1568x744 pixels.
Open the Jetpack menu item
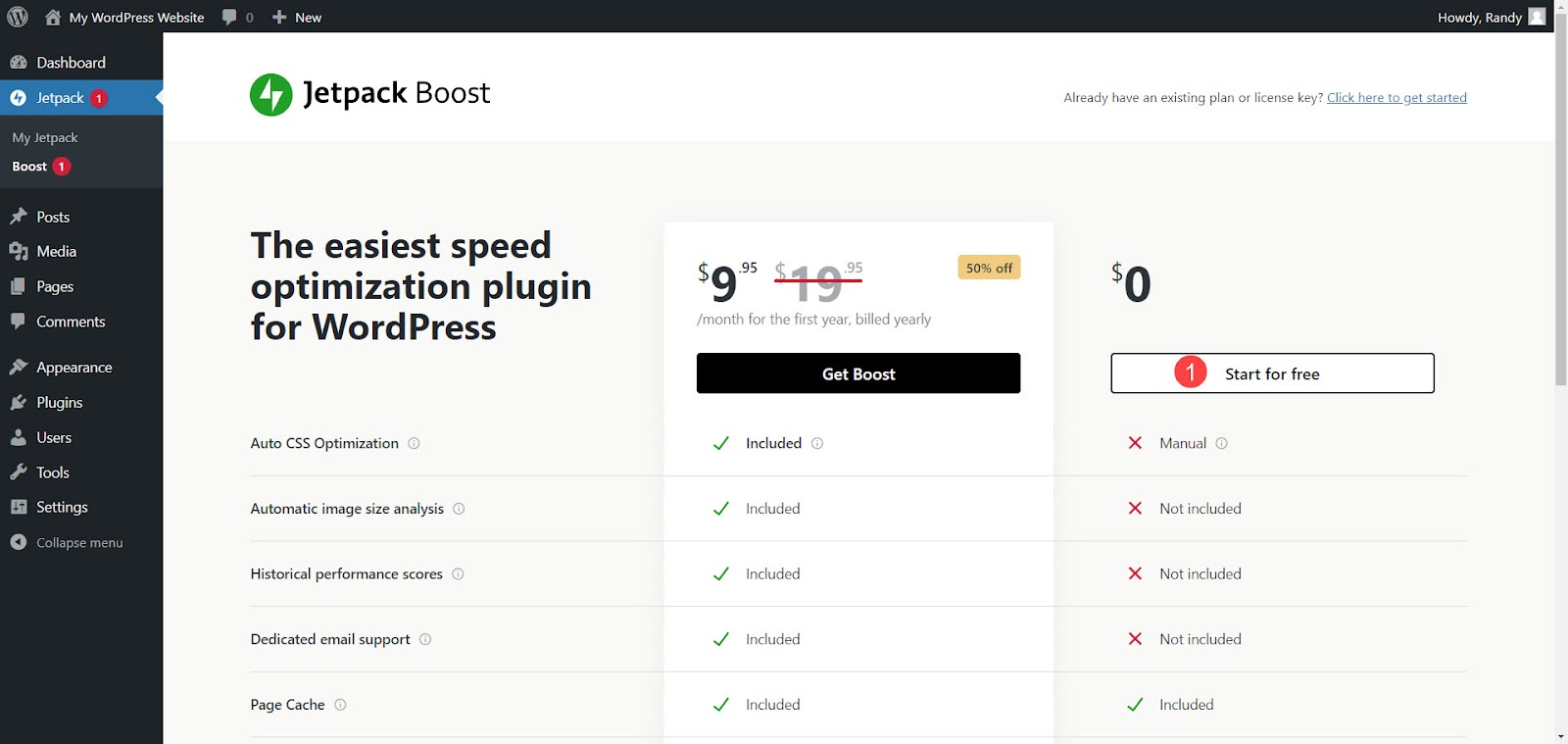point(81,98)
